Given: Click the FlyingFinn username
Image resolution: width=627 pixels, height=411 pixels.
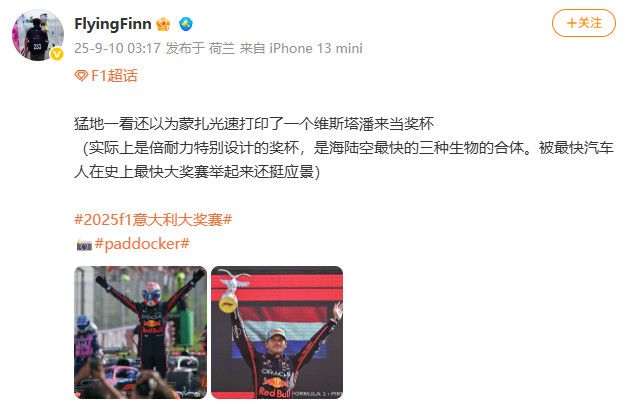Looking at the screenshot, I should pyautogui.click(x=113, y=24).
